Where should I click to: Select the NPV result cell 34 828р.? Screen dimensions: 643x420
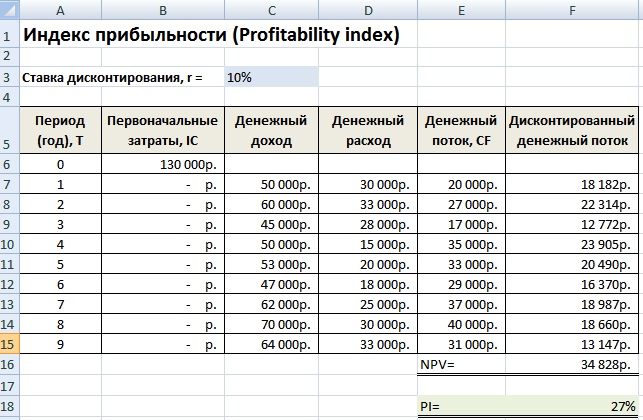tap(573, 365)
